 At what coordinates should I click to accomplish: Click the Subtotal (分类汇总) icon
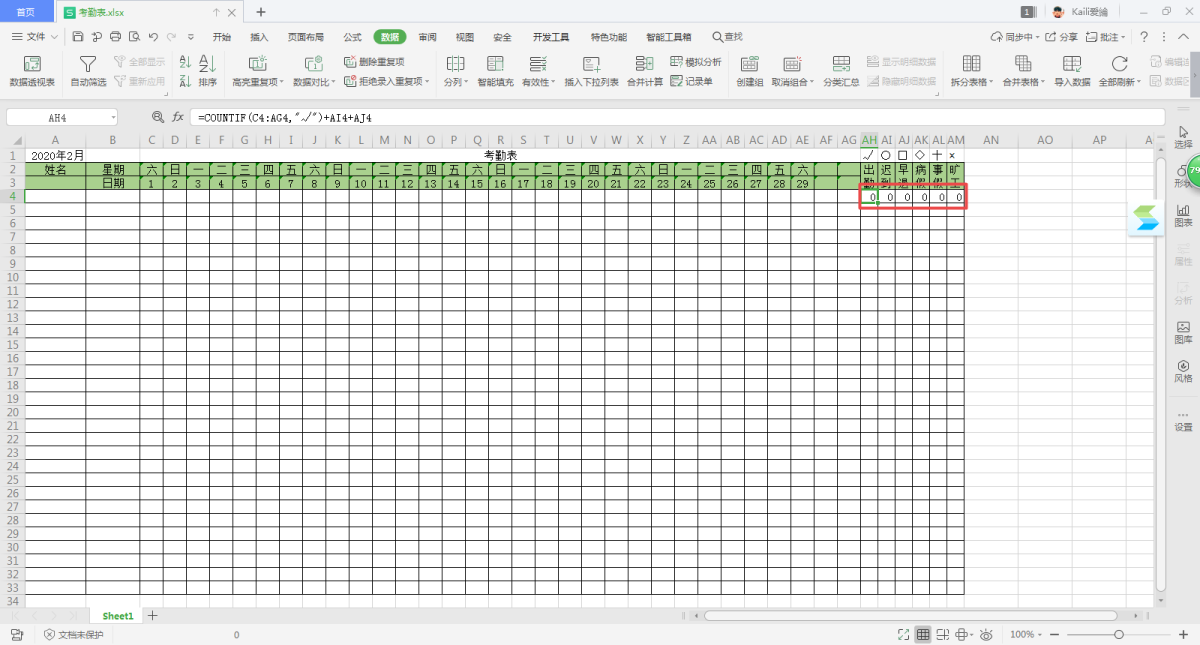[x=841, y=65]
